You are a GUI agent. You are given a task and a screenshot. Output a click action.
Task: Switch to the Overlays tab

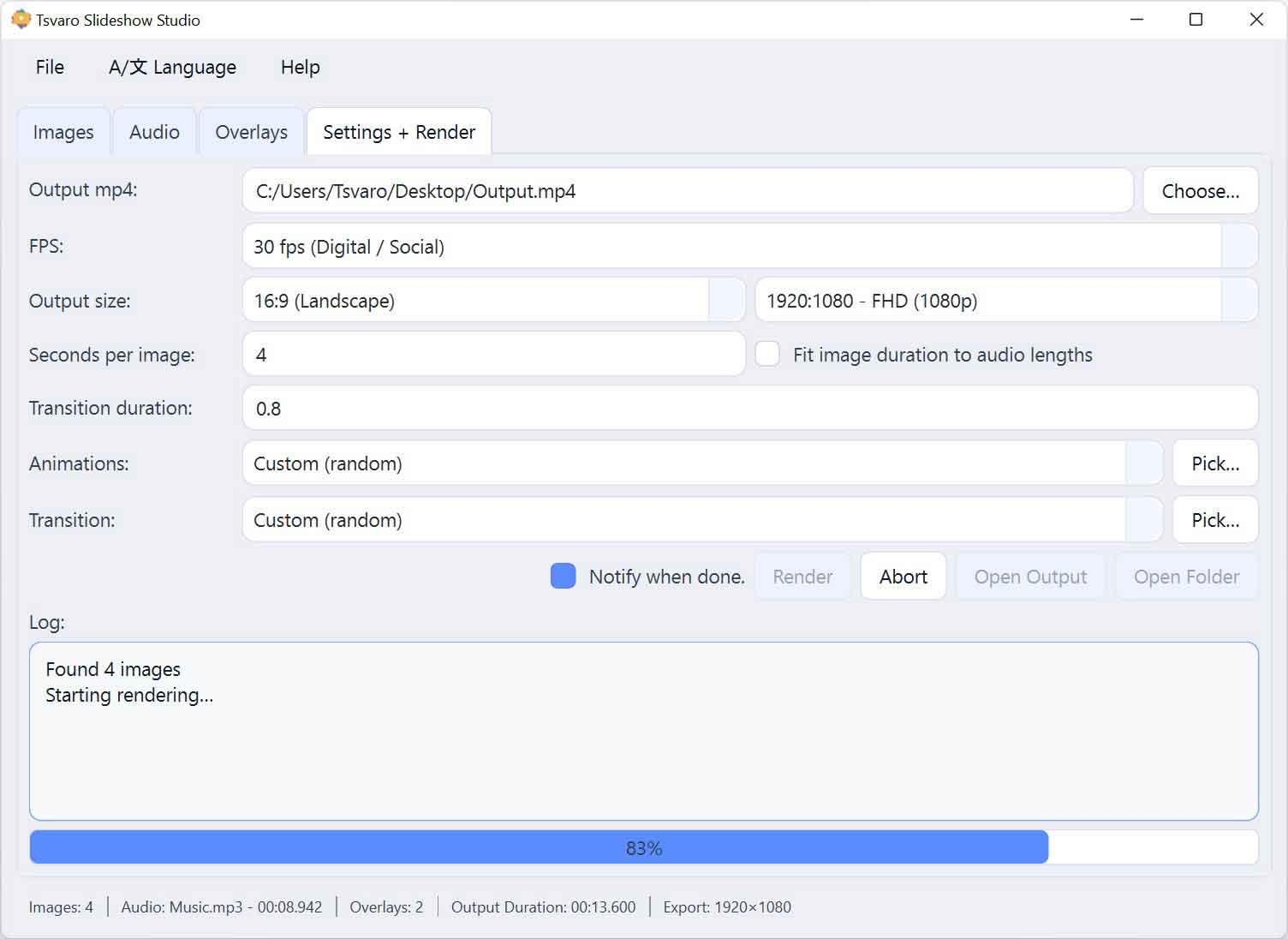pyautogui.click(x=251, y=132)
